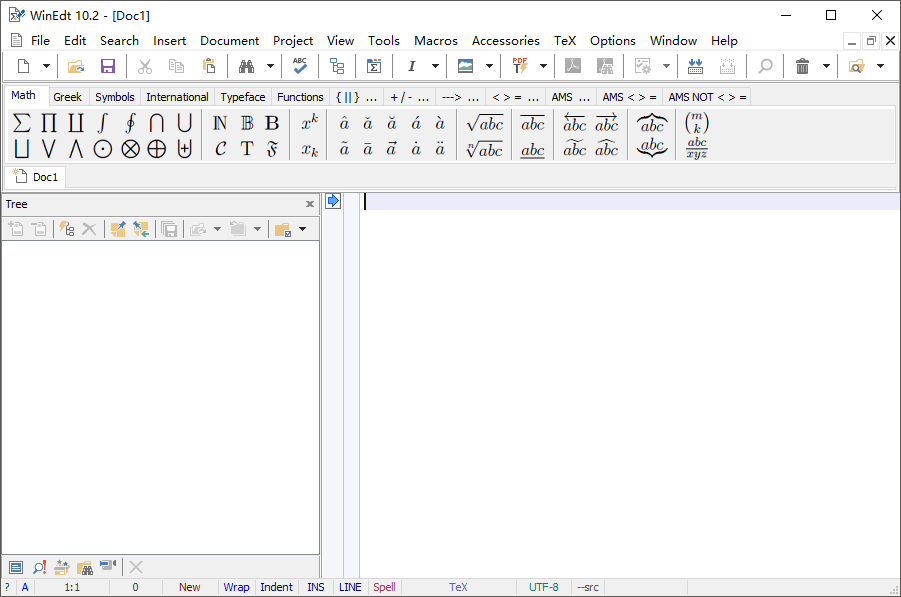This screenshot has width=901, height=597.
Task: Toggle Indent mode in status bar
Action: click(277, 587)
